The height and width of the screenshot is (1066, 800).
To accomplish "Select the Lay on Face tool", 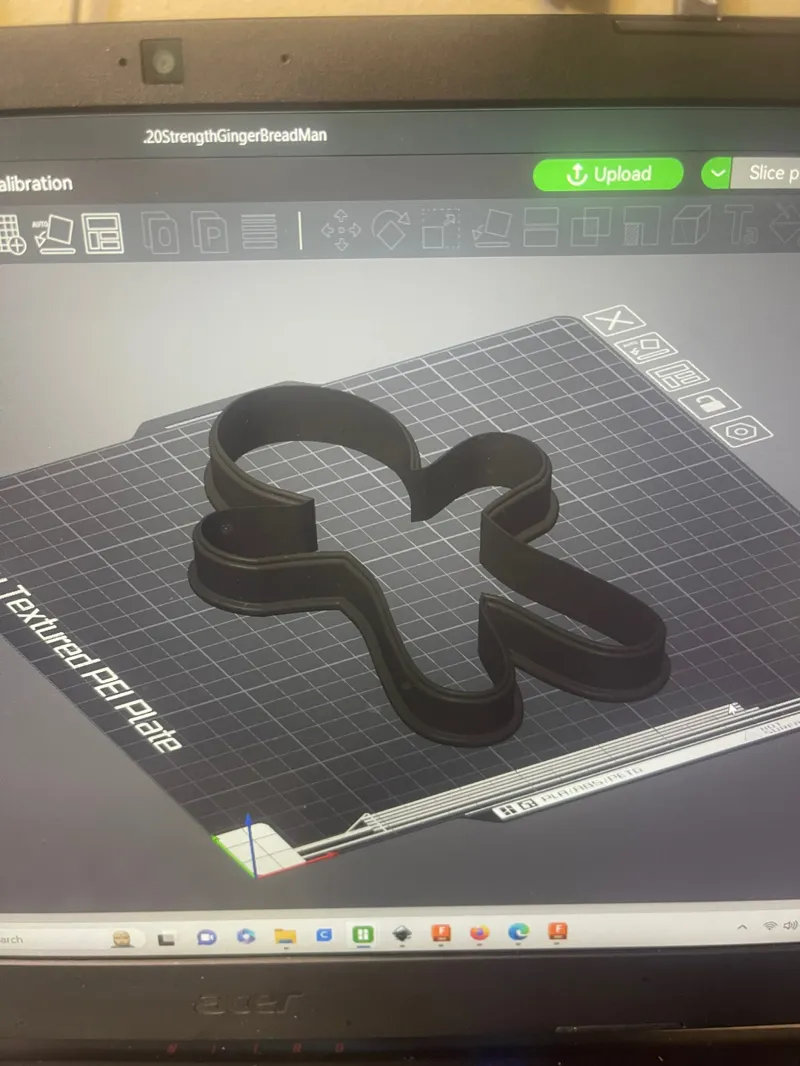I will click(491, 228).
